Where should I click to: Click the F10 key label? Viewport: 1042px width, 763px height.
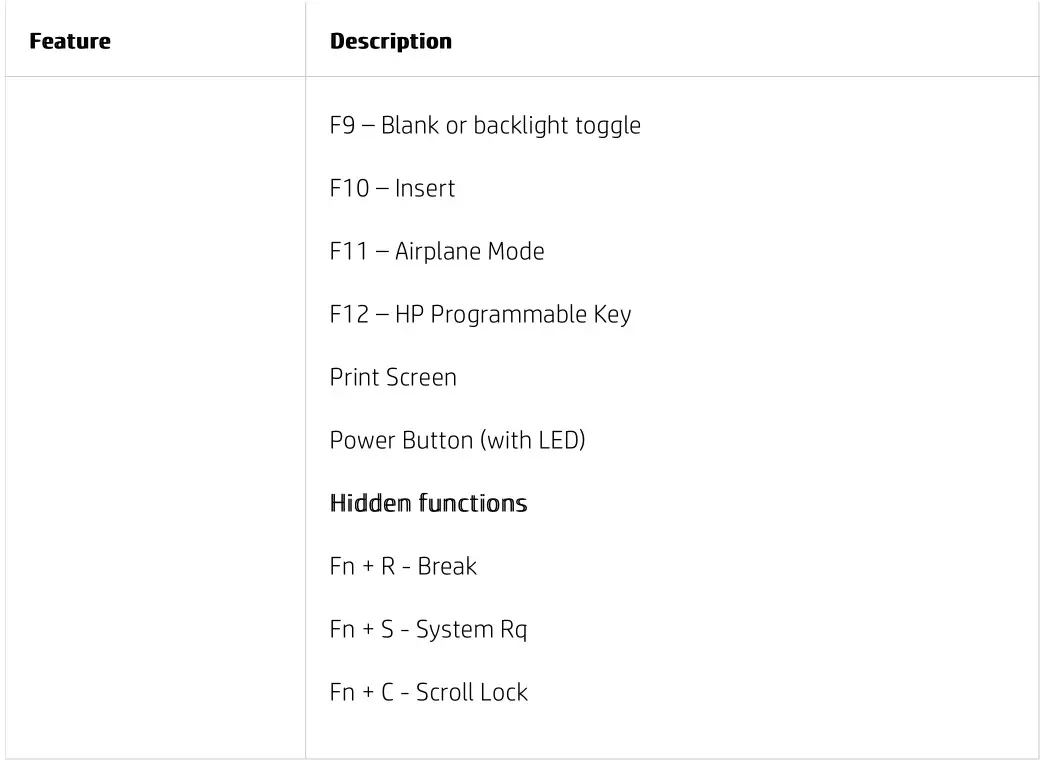pyautogui.click(x=349, y=189)
